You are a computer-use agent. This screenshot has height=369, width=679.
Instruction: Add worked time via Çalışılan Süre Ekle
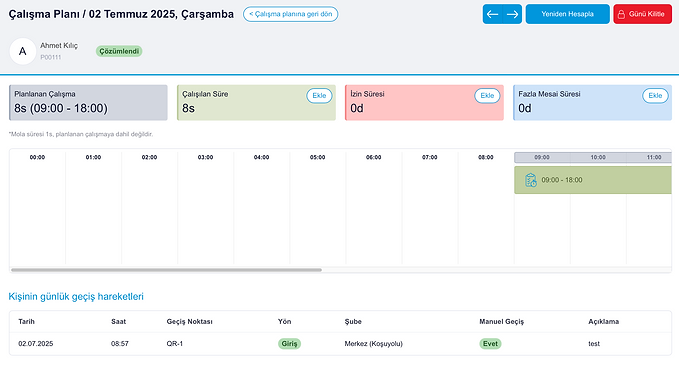pyautogui.click(x=319, y=96)
